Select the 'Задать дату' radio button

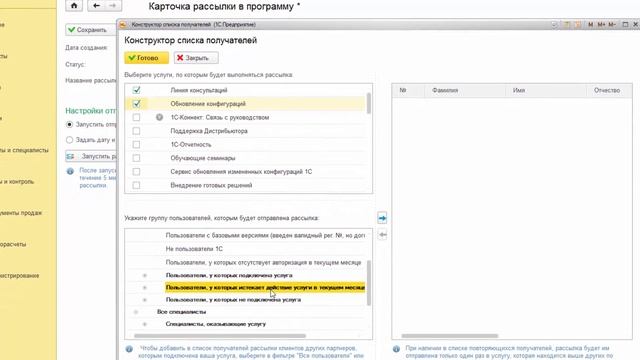tap(69, 140)
